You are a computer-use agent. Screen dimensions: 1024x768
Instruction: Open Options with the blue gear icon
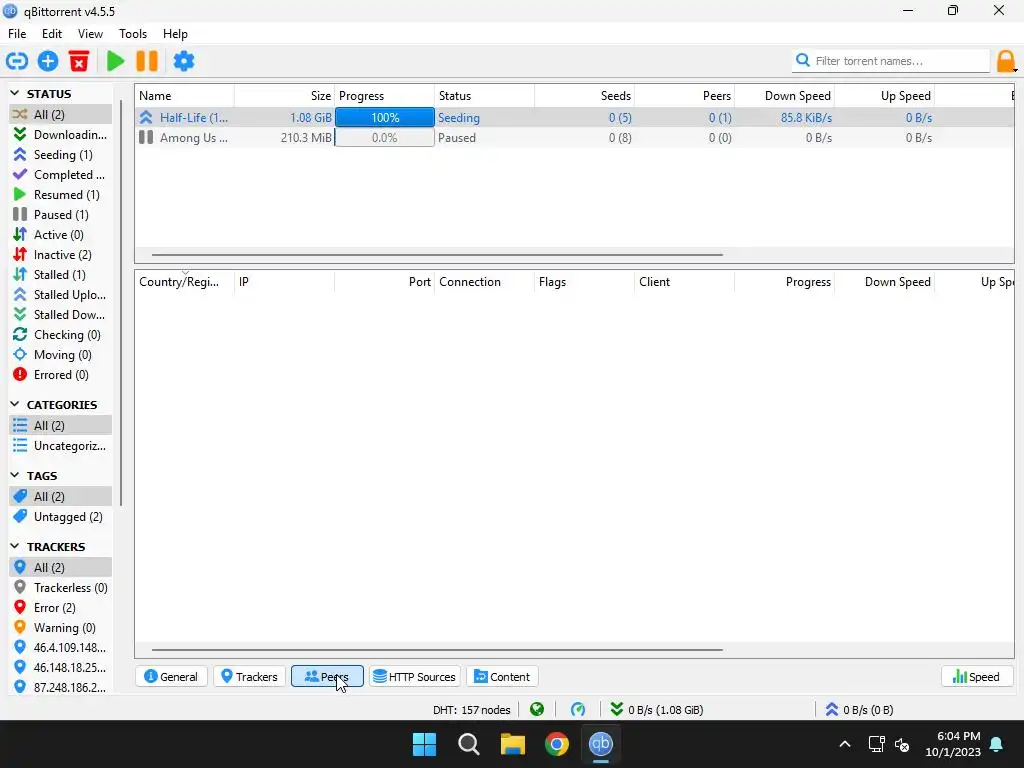(x=184, y=61)
